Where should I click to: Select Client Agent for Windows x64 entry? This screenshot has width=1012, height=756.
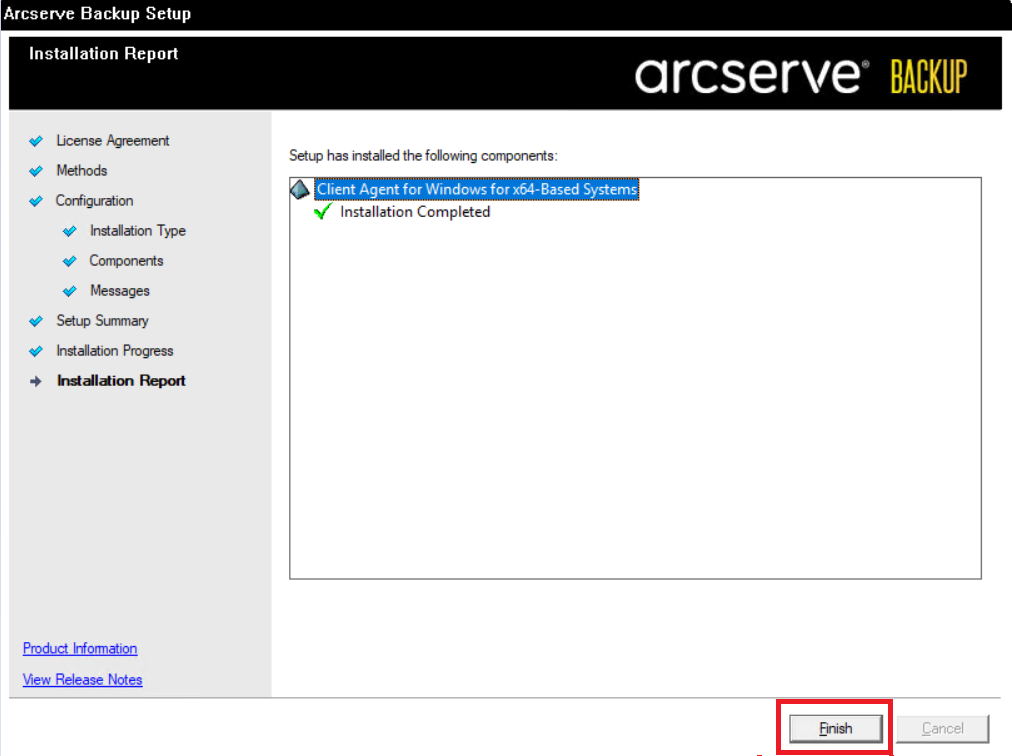pyautogui.click(x=477, y=189)
